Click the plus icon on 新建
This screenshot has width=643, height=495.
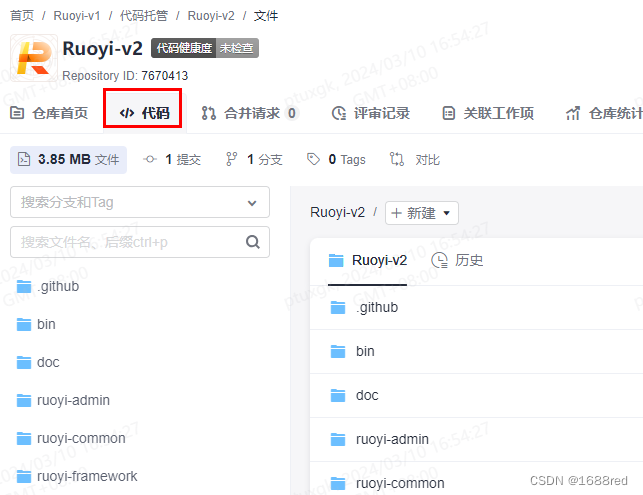396,213
